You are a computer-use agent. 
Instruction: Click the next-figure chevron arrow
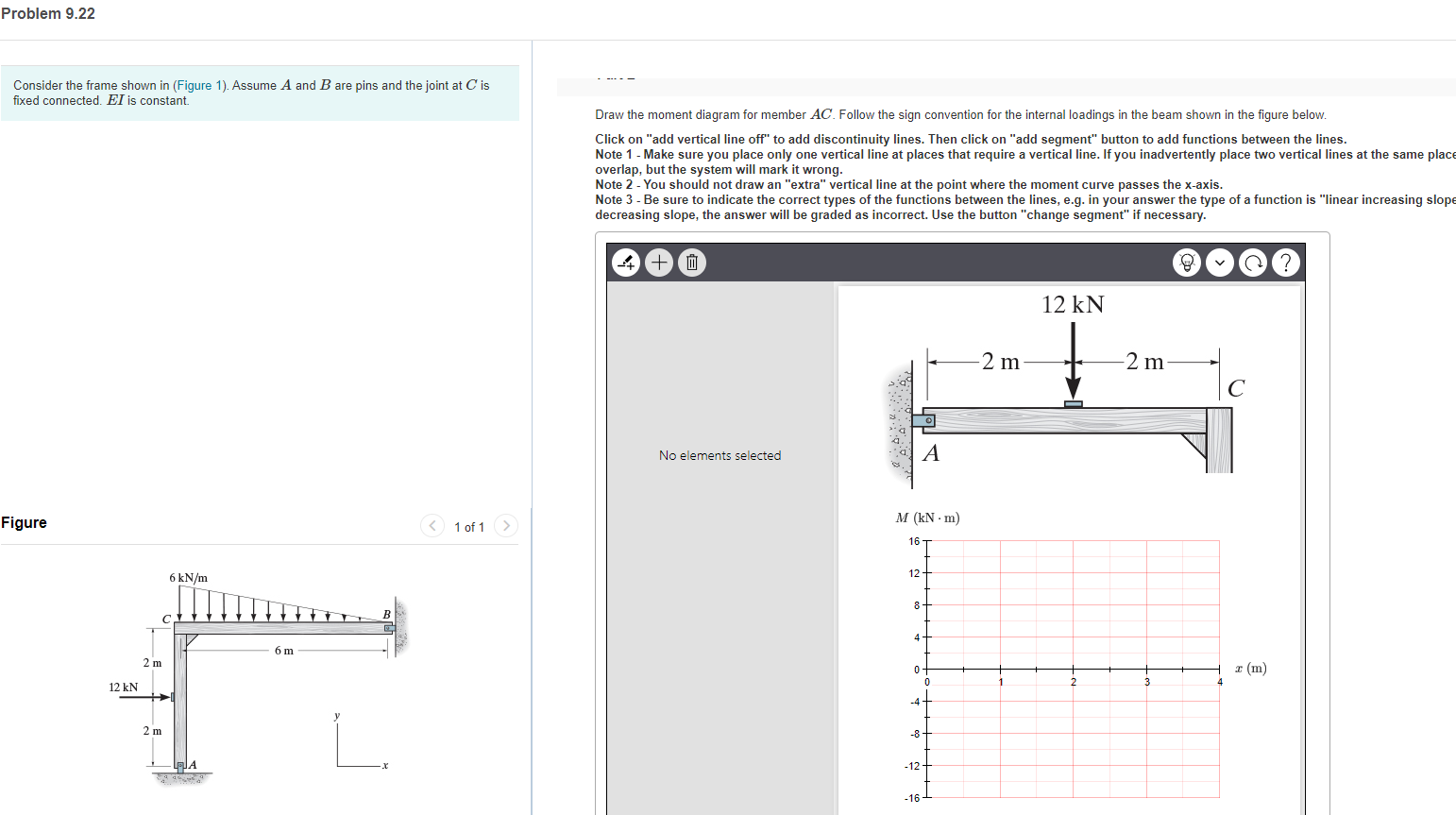point(505,526)
